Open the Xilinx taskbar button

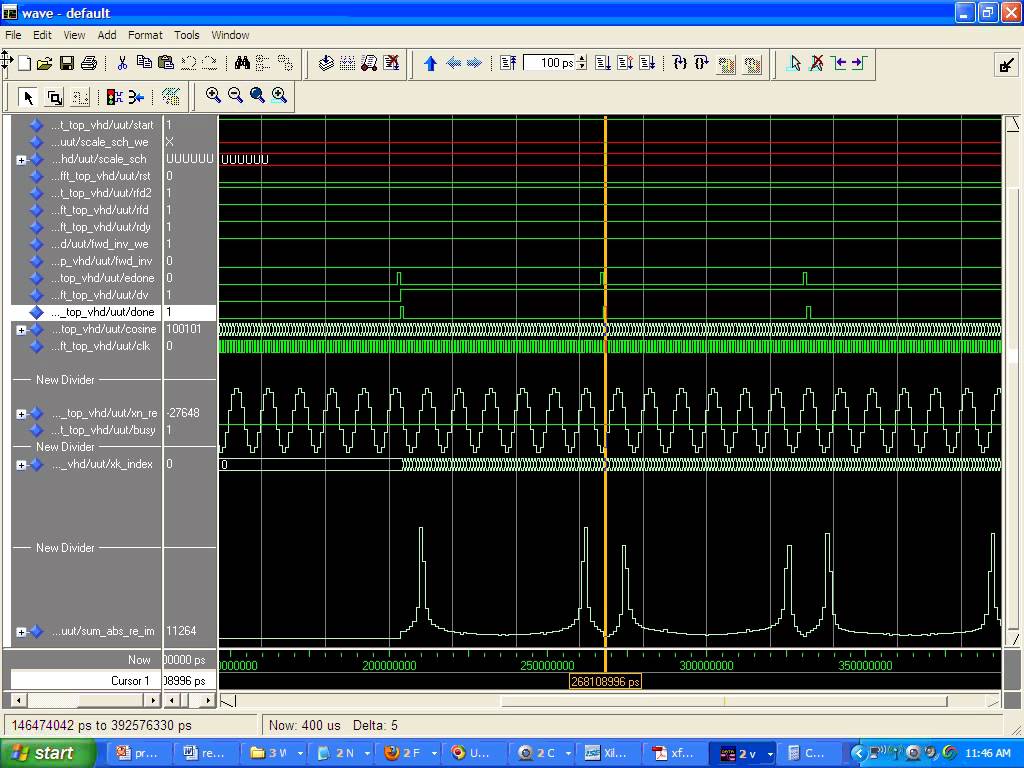[x=609, y=753]
